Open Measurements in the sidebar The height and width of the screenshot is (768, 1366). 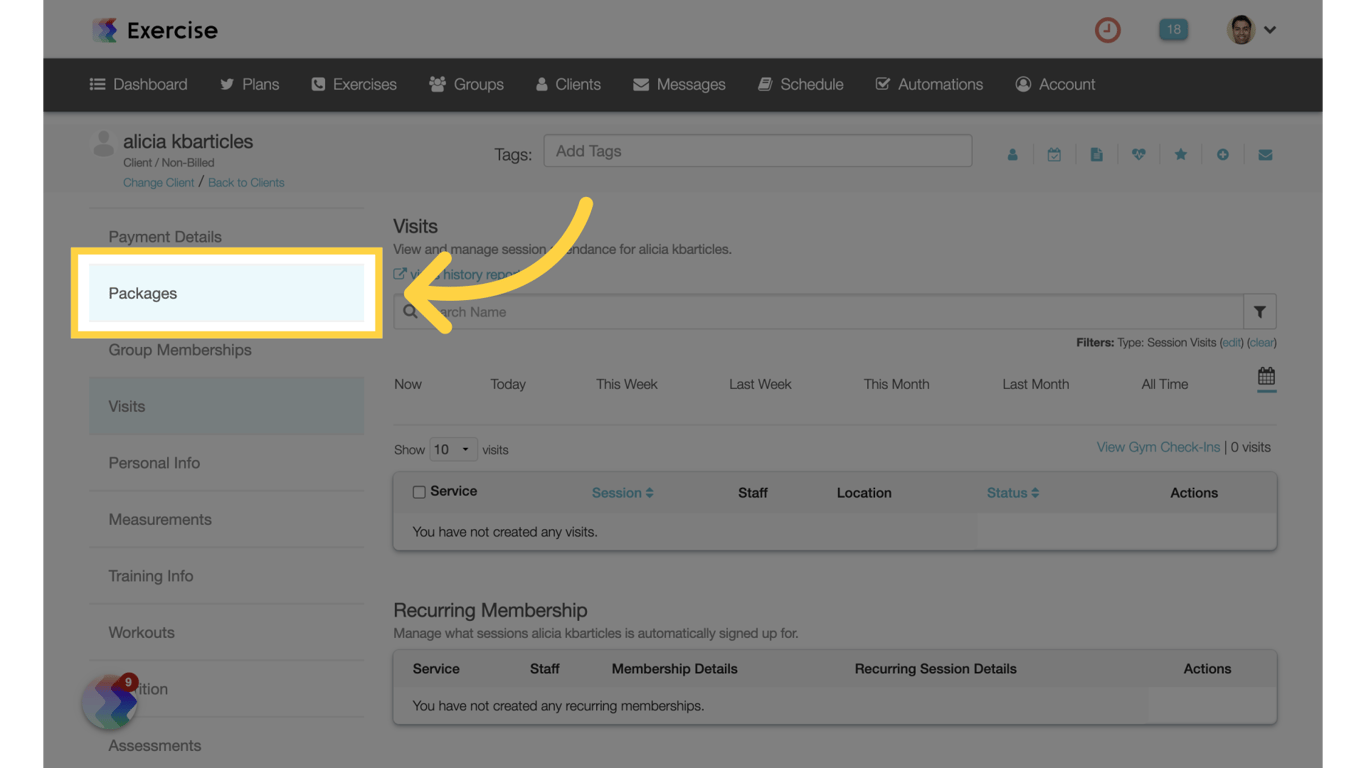[x=226, y=519]
